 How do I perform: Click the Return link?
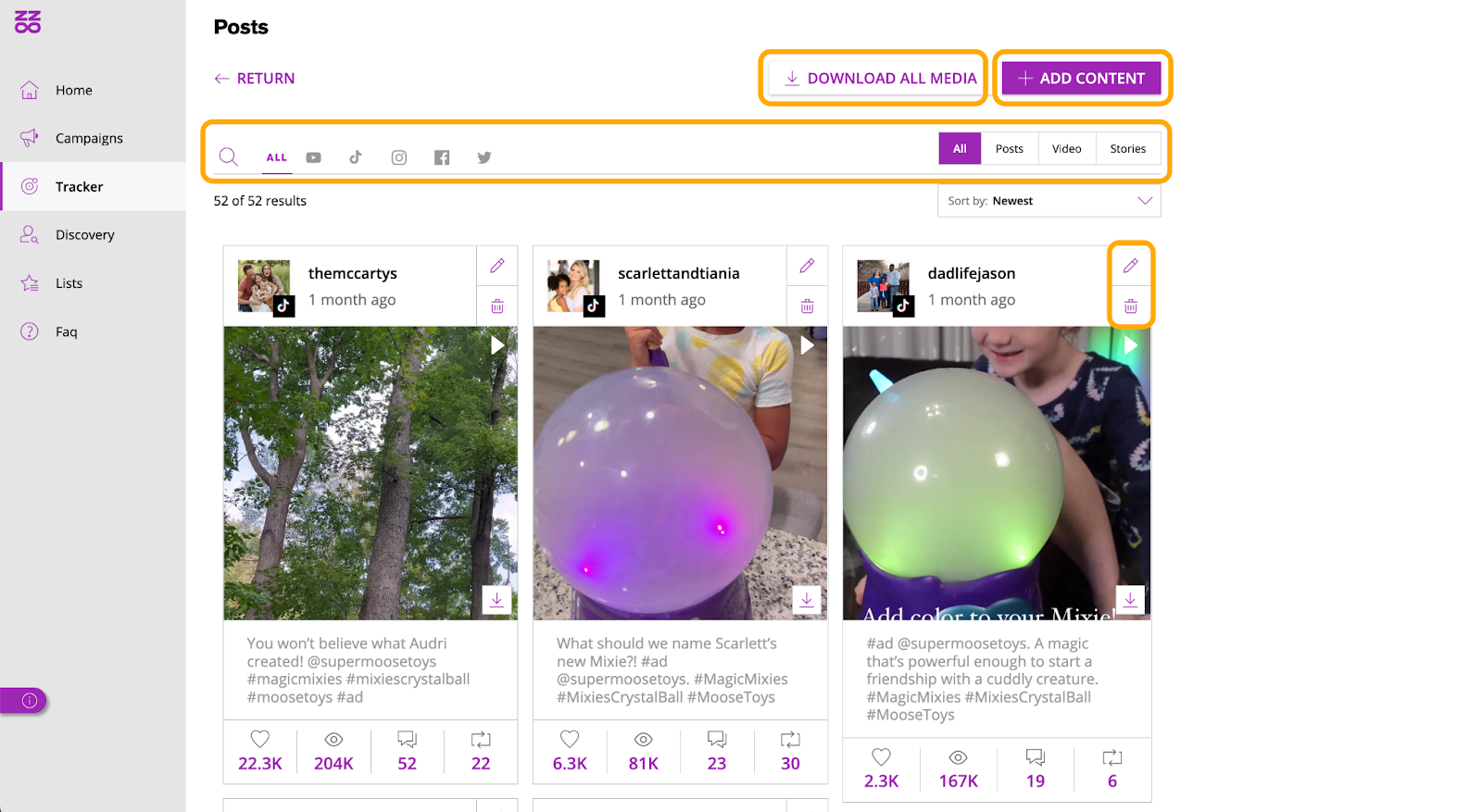point(255,79)
